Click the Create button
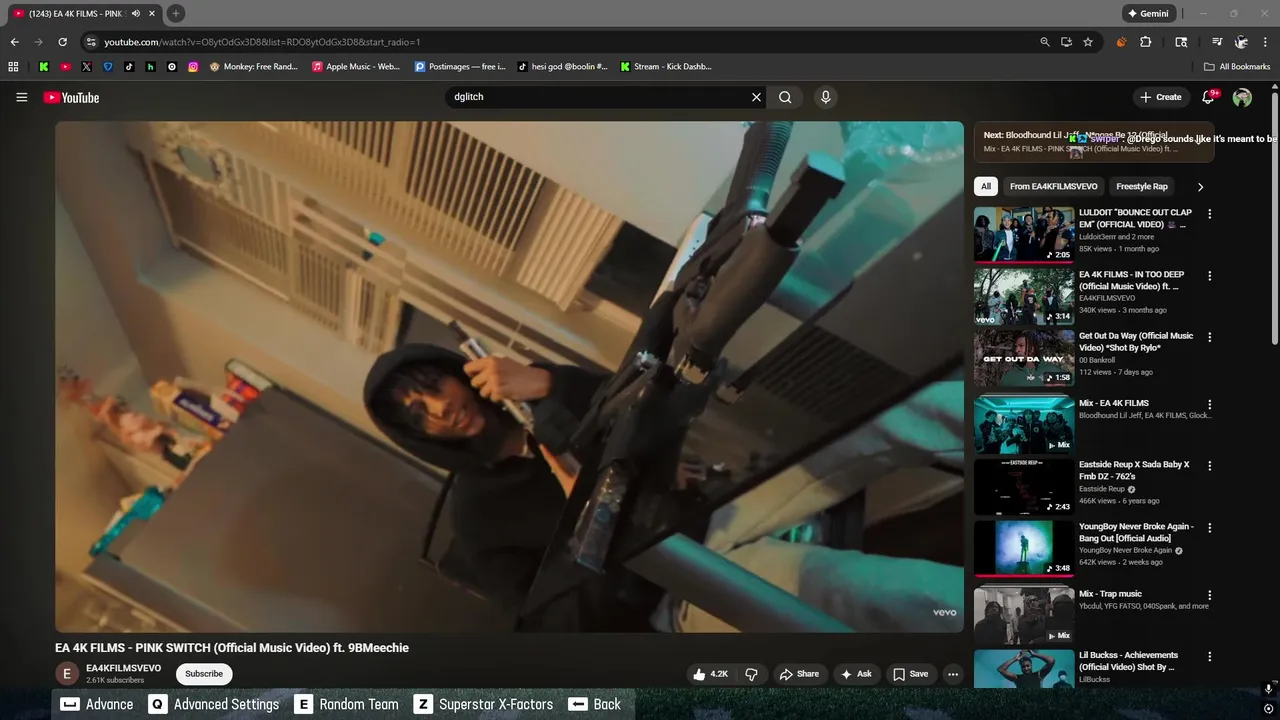This screenshot has height=720, width=1280. 1160,97
